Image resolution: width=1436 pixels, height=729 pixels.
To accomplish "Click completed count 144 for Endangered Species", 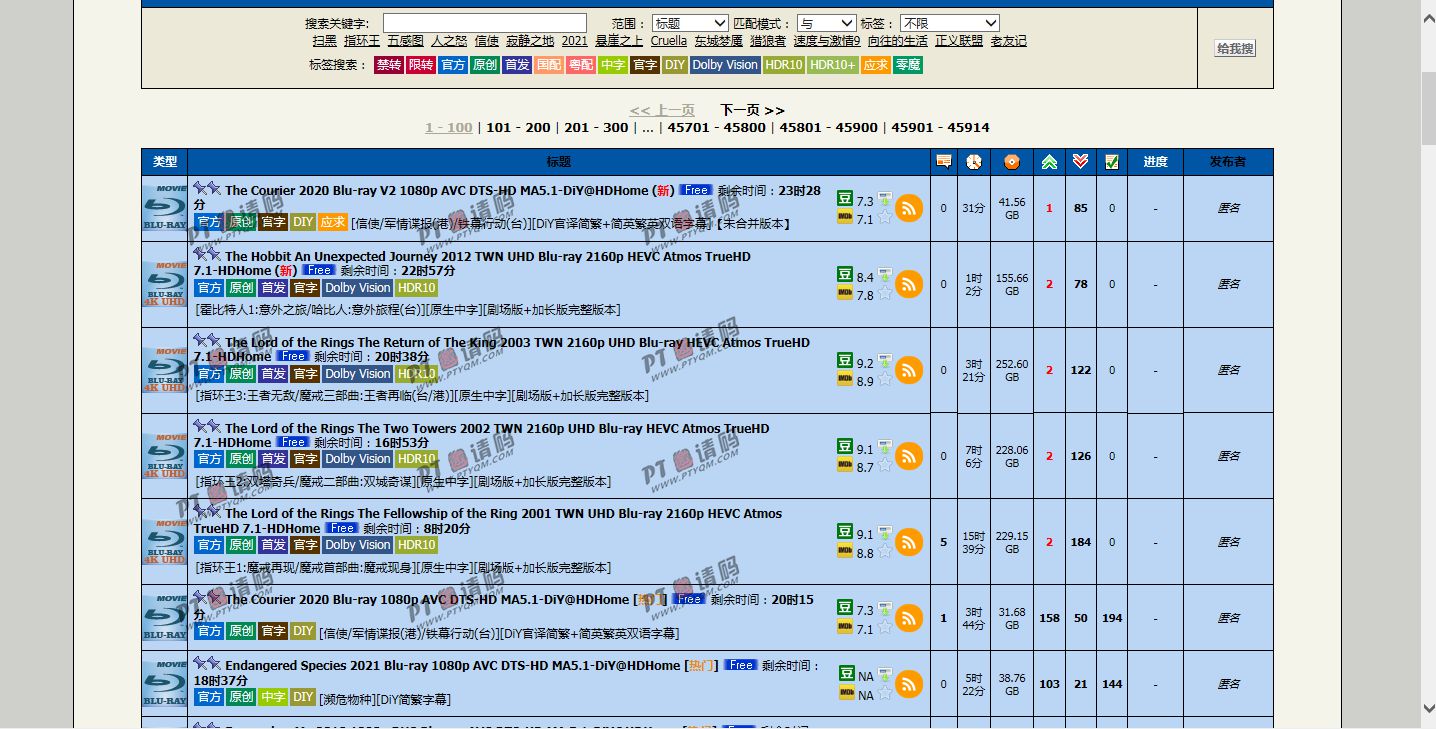I will (x=1111, y=684).
